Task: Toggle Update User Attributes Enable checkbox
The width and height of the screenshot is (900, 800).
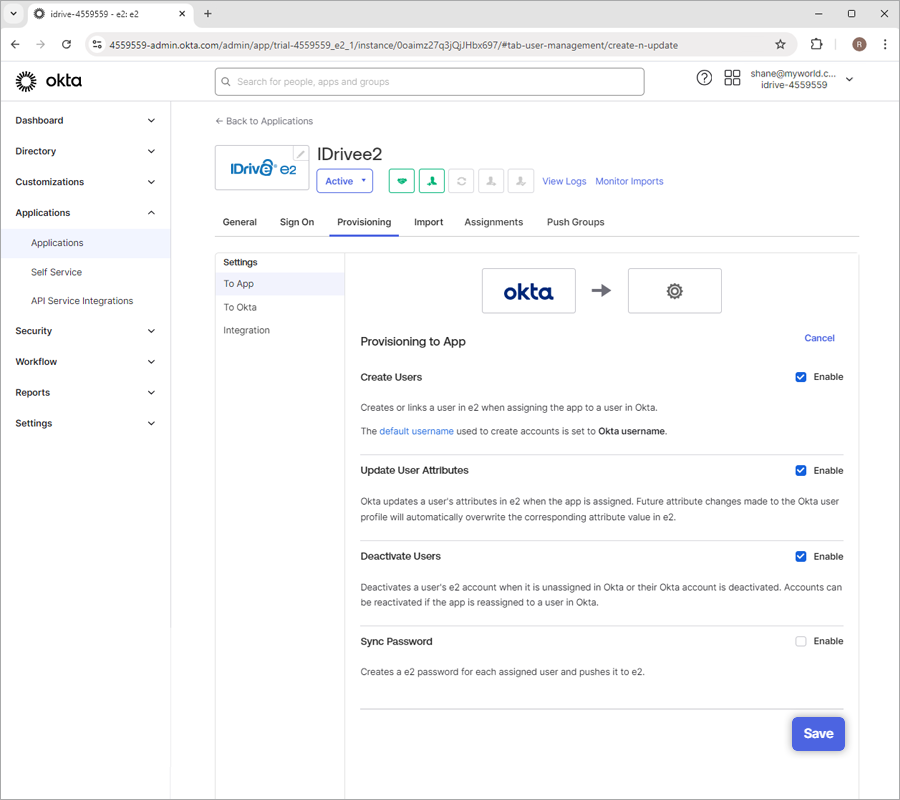Action: tap(801, 471)
